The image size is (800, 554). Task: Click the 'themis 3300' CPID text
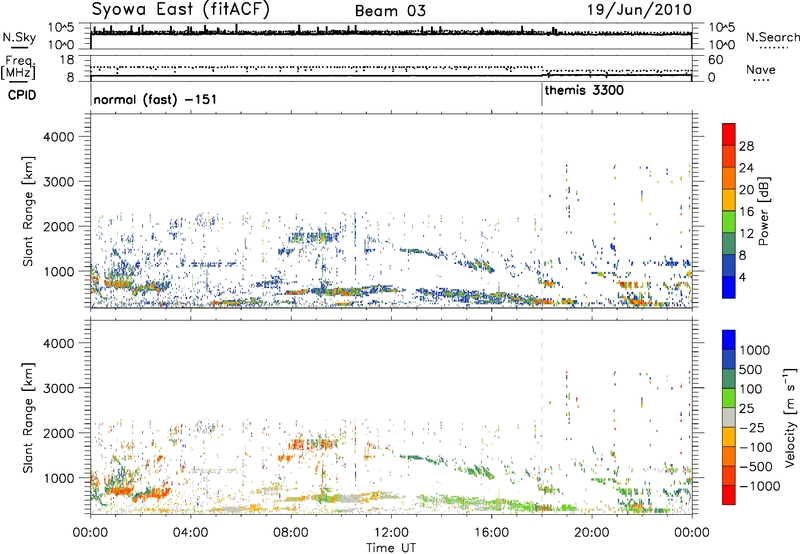(584, 91)
